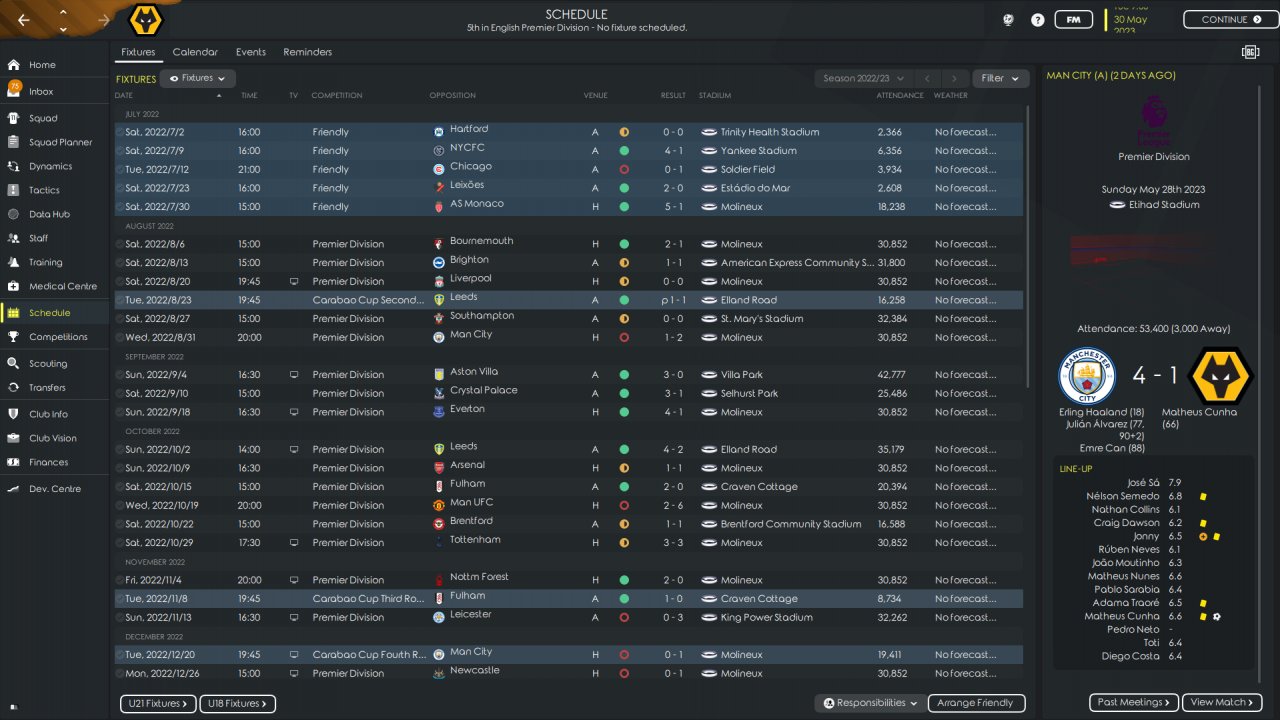Click the Competition column header

[337, 96]
